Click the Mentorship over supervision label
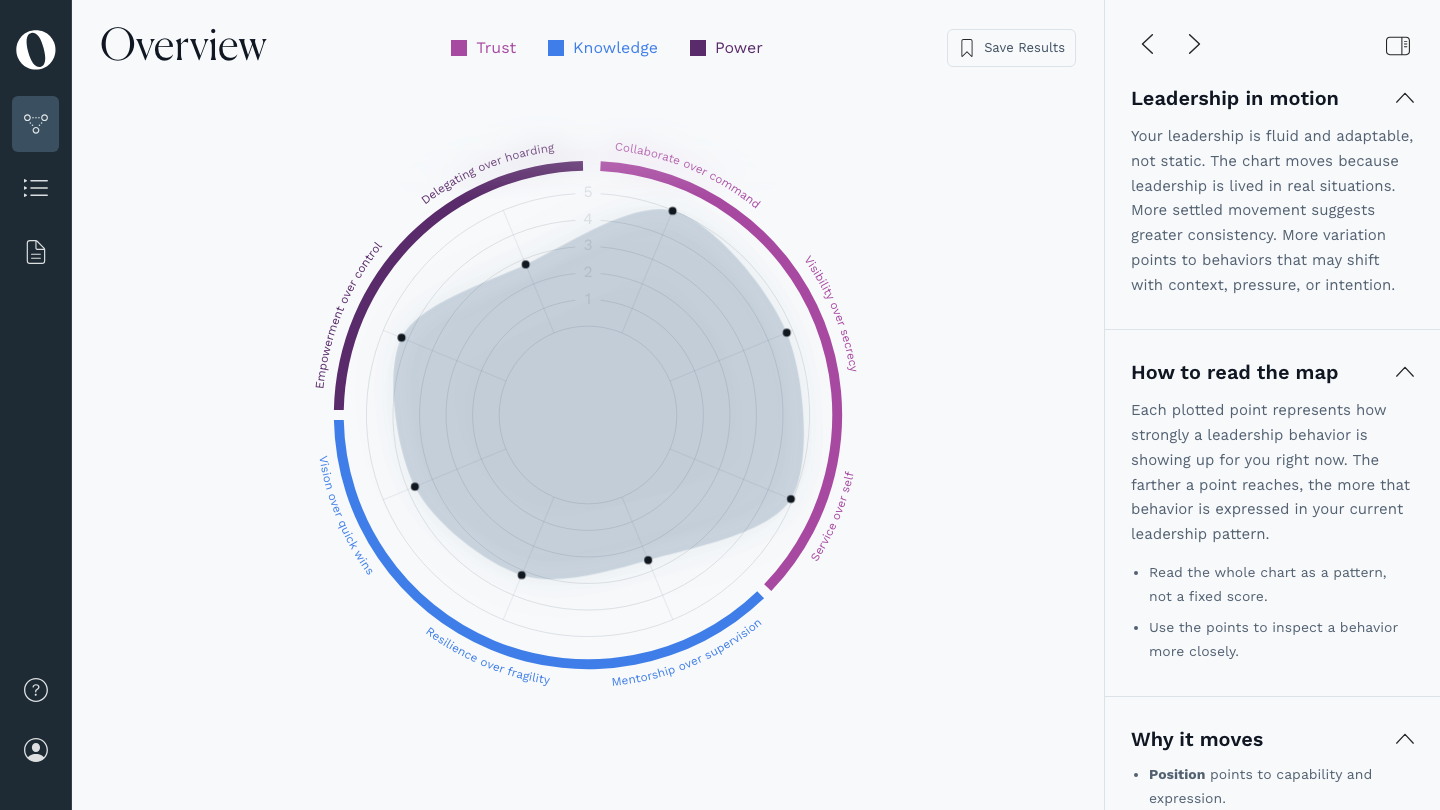The height and width of the screenshot is (810, 1440). [687, 653]
